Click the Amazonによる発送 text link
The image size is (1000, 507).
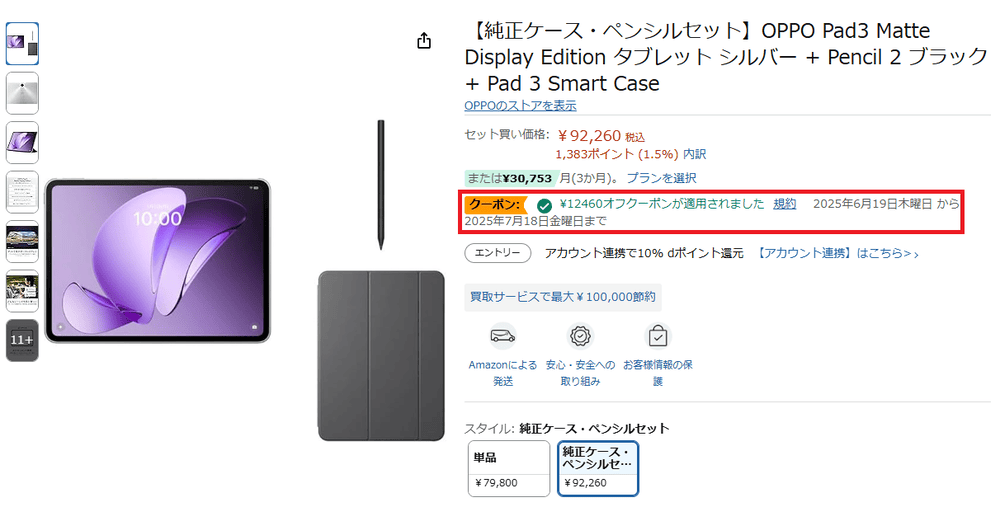click(503, 373)
